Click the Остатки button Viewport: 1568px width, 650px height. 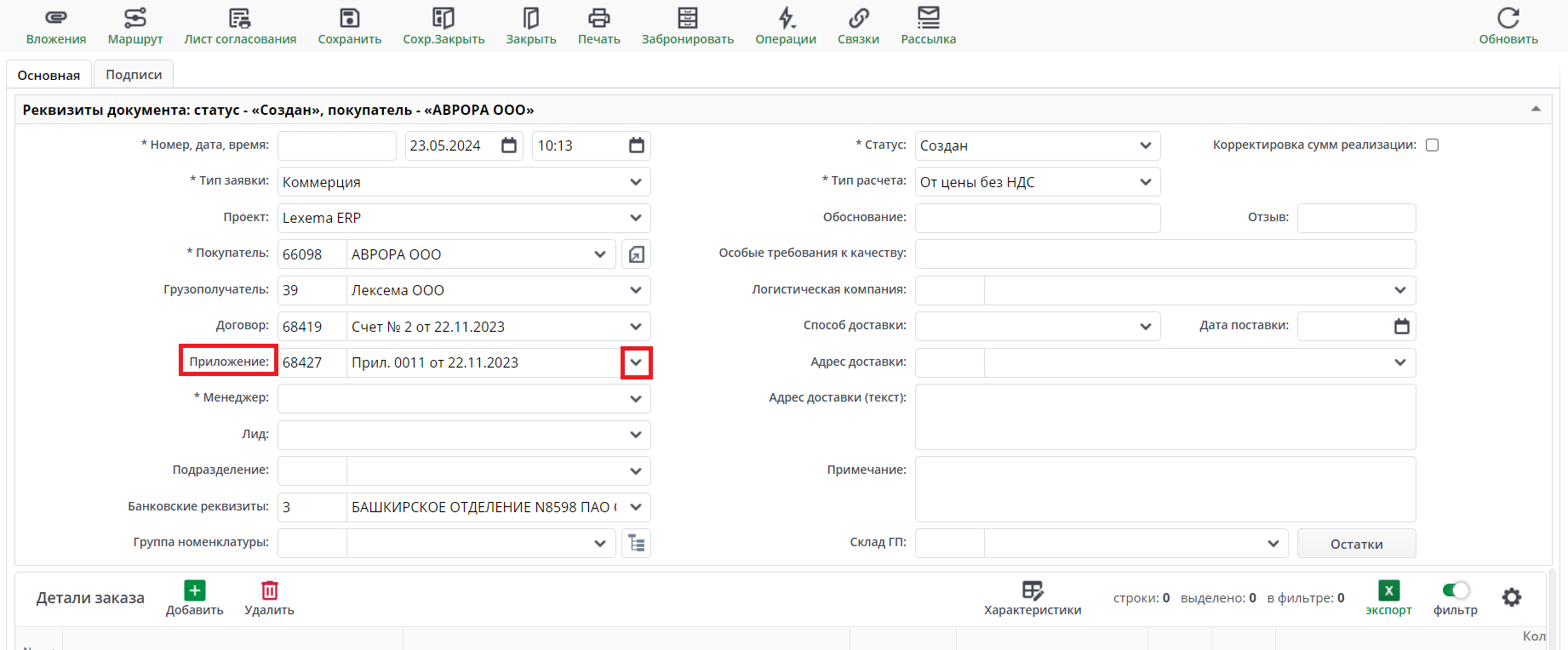tap(1356, 544)
